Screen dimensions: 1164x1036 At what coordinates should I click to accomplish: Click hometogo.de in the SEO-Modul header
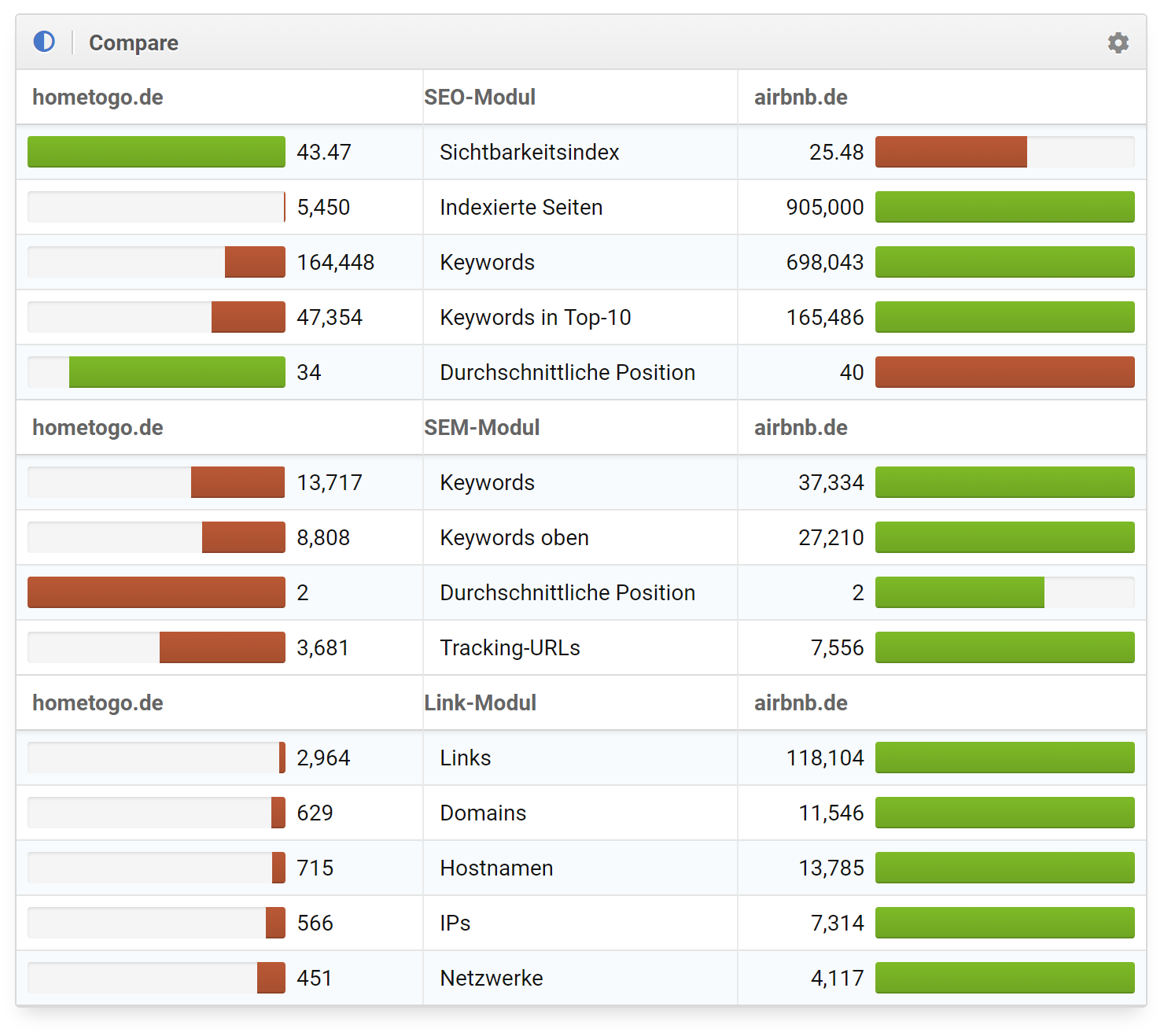(x=98, y=98)
